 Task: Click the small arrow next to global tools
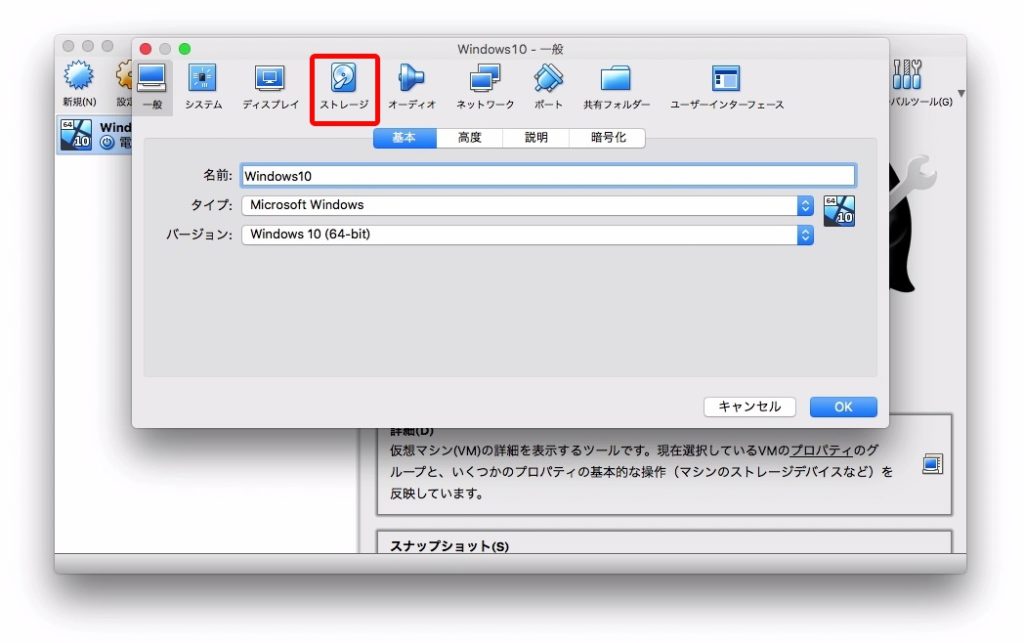pyautogui.click(x=961, y=93)
